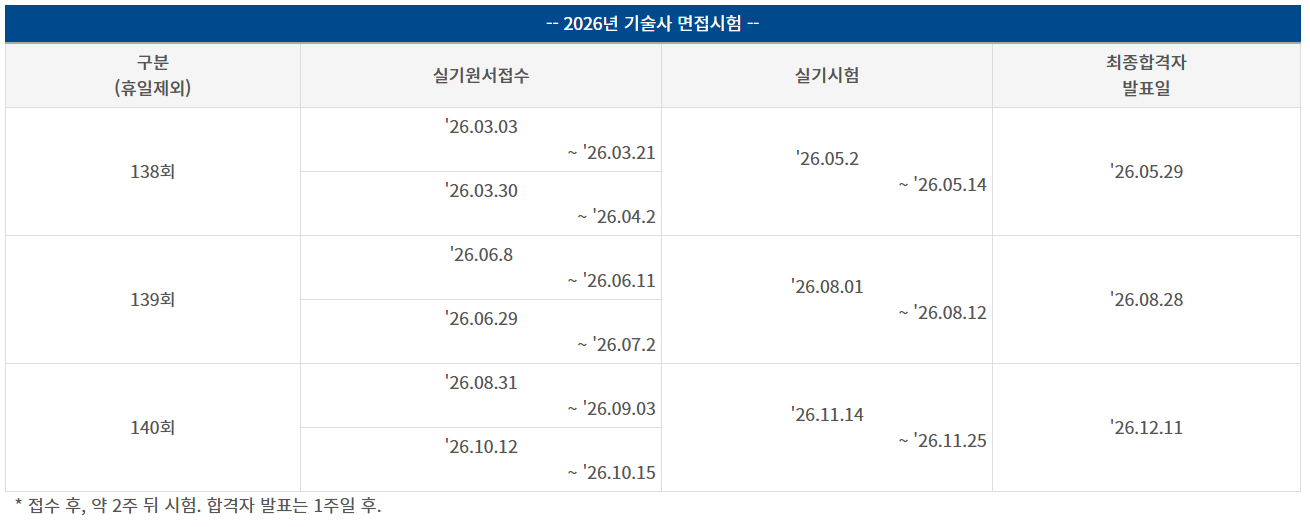
Task: Click the '26.08.01 exam start date
Action: pos(826,287)
